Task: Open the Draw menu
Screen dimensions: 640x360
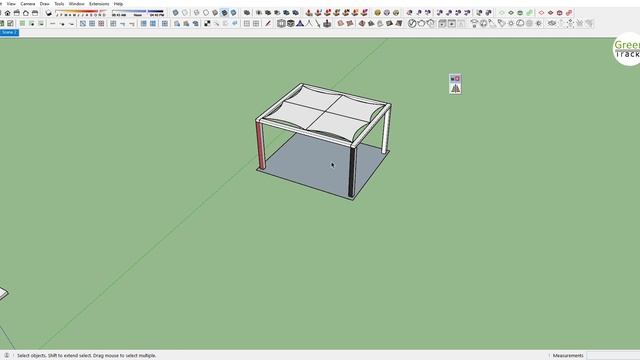Action: [44, 4]
